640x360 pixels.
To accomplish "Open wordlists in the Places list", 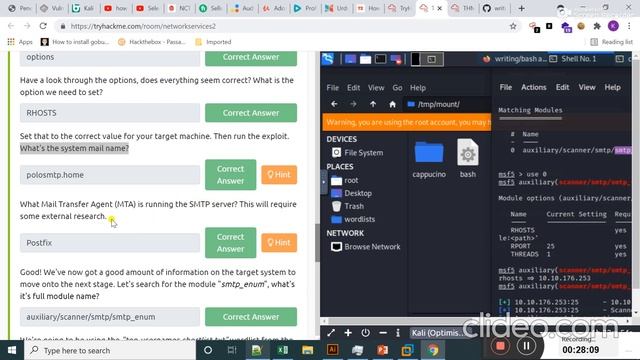I will [x=353, y=219].
